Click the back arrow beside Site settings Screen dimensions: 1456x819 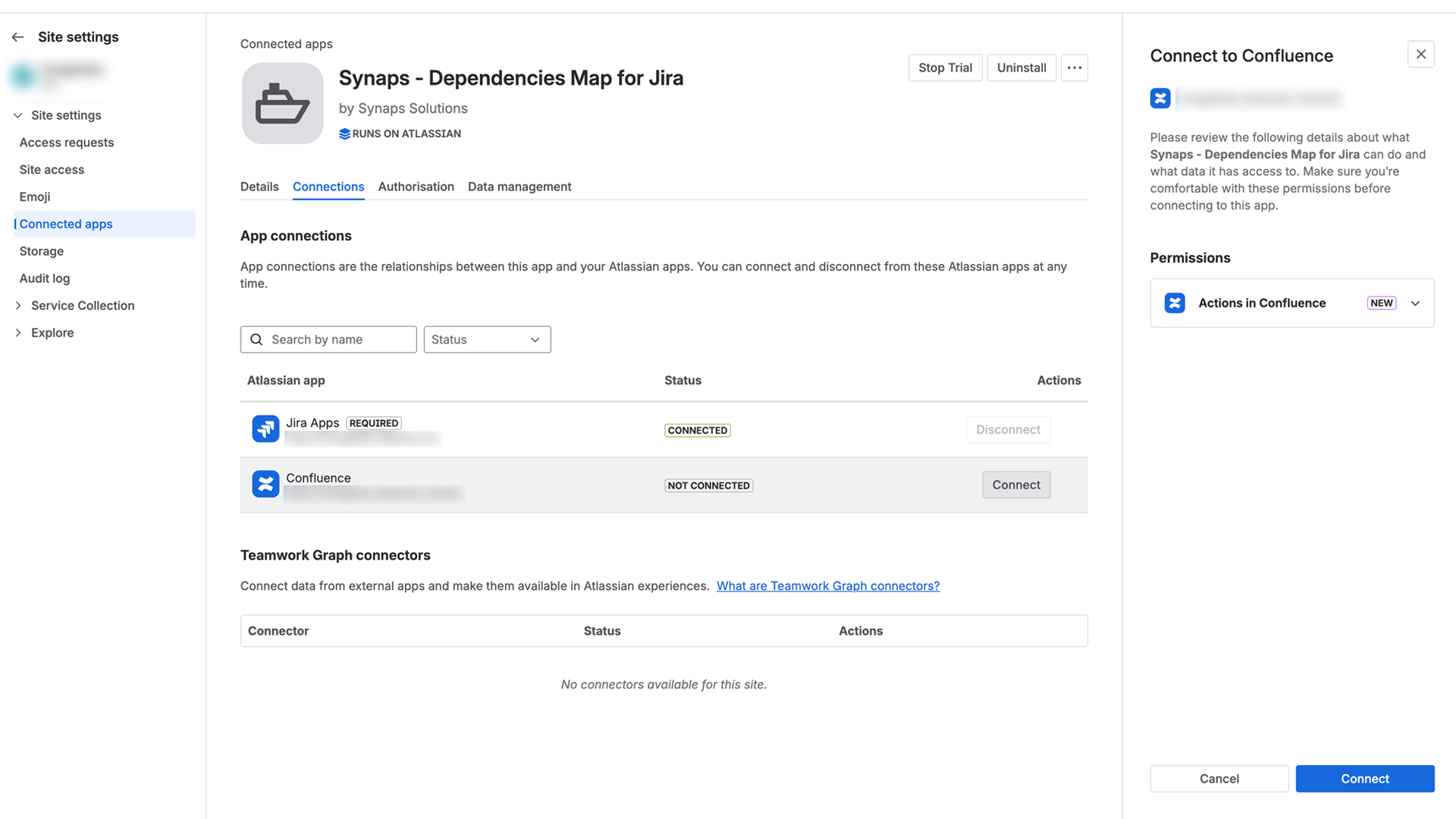point(18,37)
